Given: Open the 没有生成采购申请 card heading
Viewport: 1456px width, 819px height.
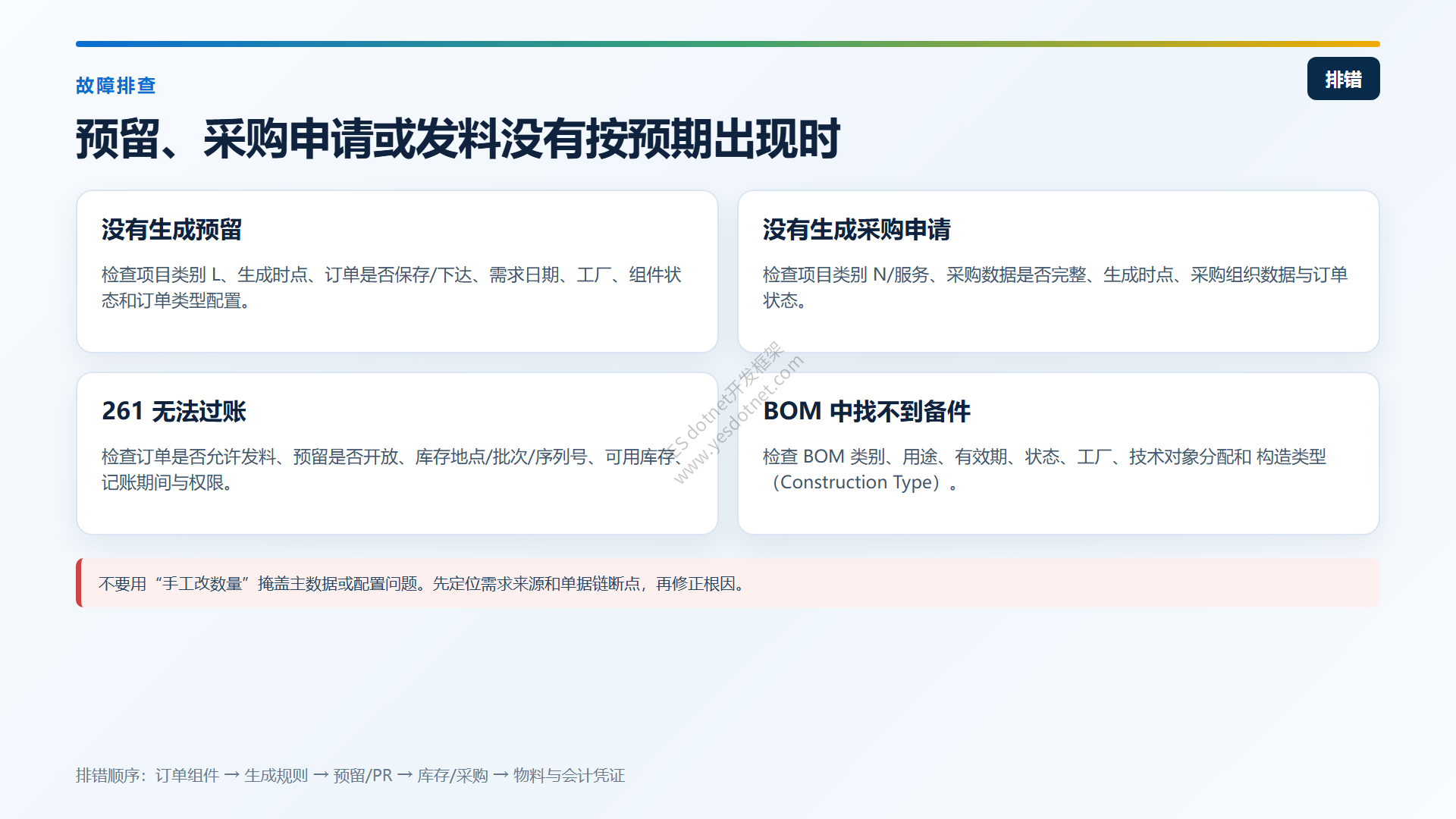Looking at the screenshot, I should [857, 229].
